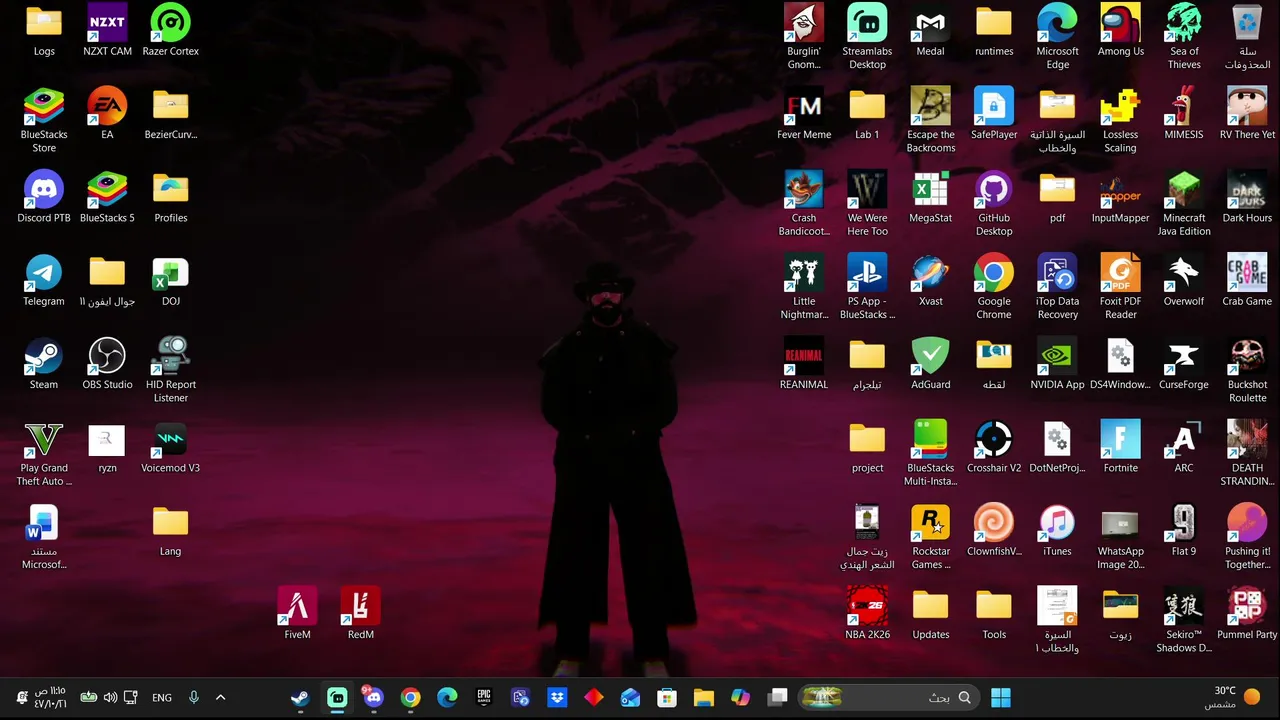The height and width of the screenshot is (720, 1280).
Task: Switch the ENG input language indicator
Action: click(x=162, y=697)
